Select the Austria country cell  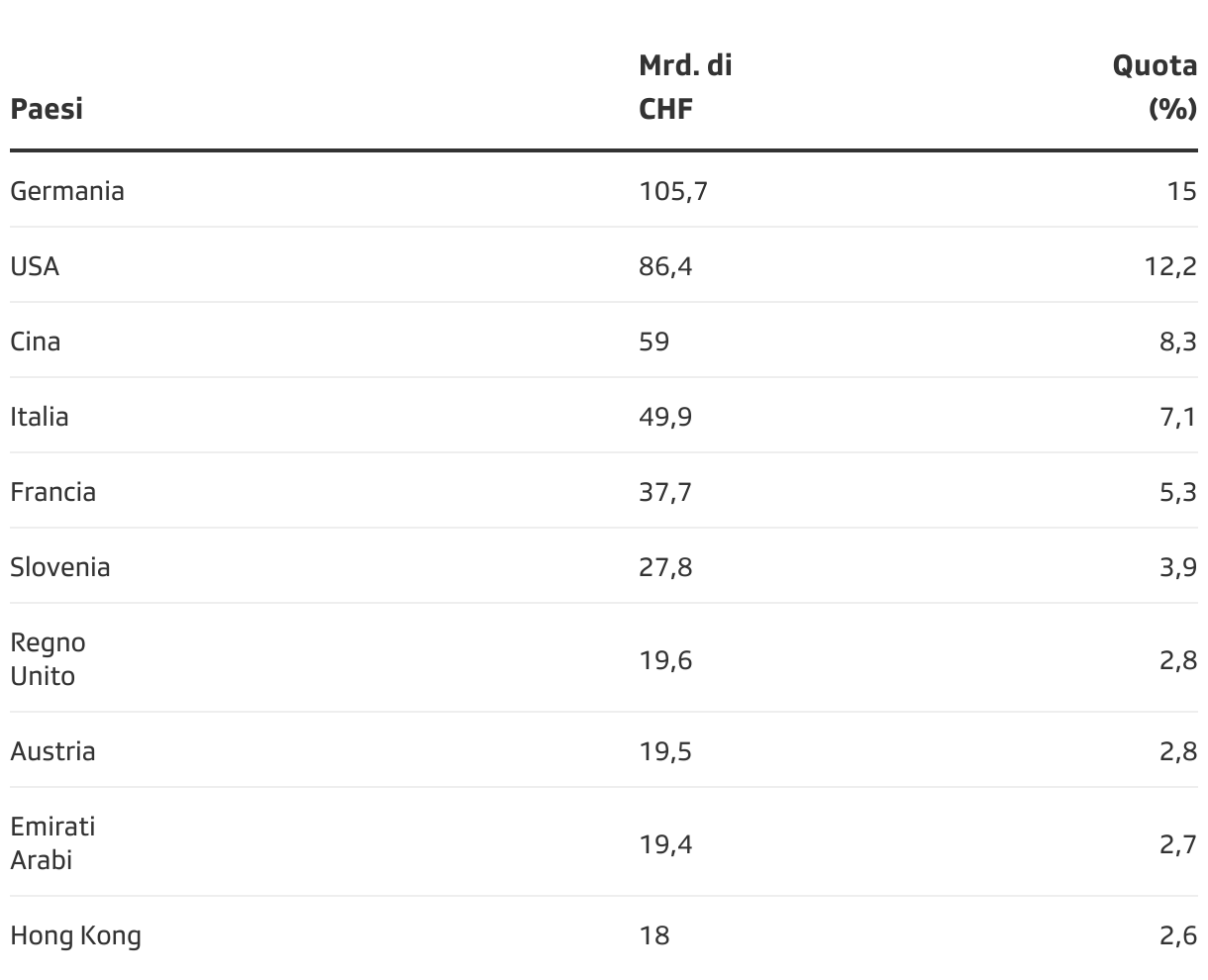click(x=53, y=750)
